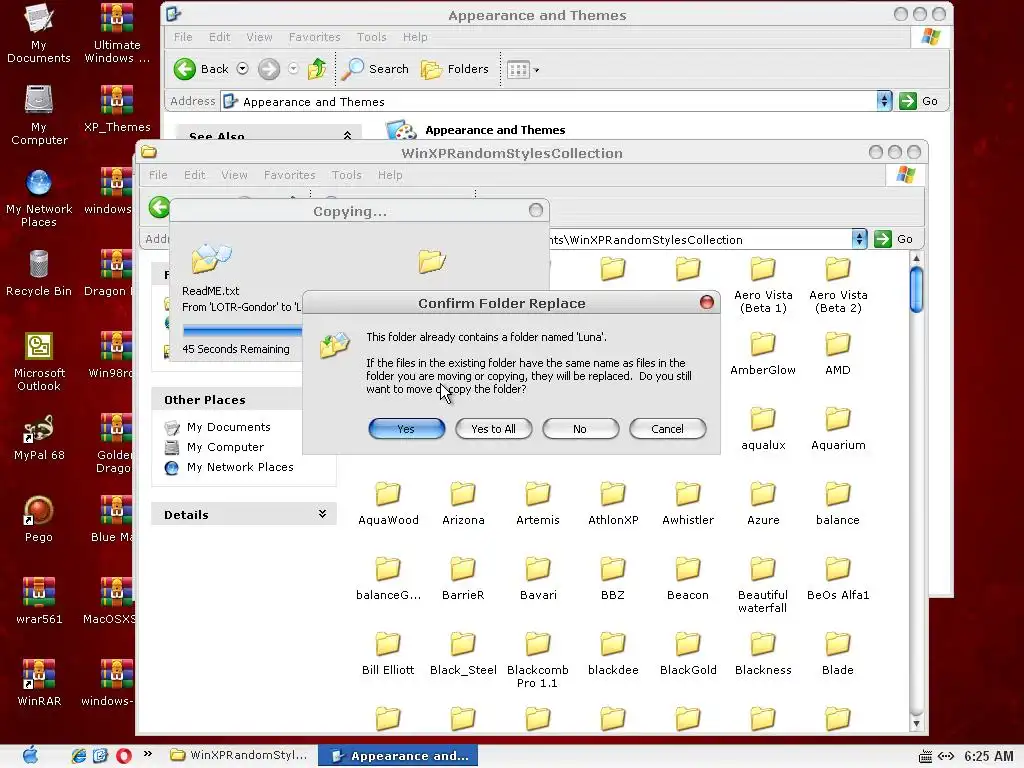
Task: Select the AthlonXP folder
Action: pyautogui.click(x=613, y=504)
